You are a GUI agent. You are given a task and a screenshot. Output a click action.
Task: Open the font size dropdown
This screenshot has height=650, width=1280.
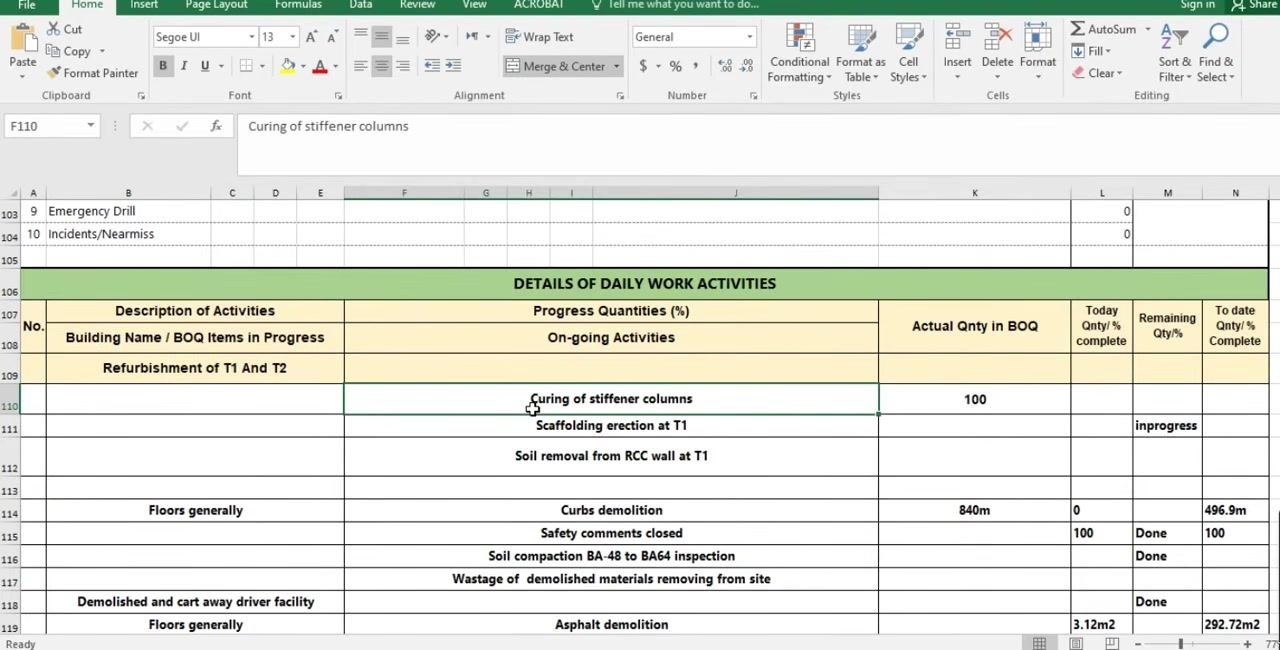(292, 37)
